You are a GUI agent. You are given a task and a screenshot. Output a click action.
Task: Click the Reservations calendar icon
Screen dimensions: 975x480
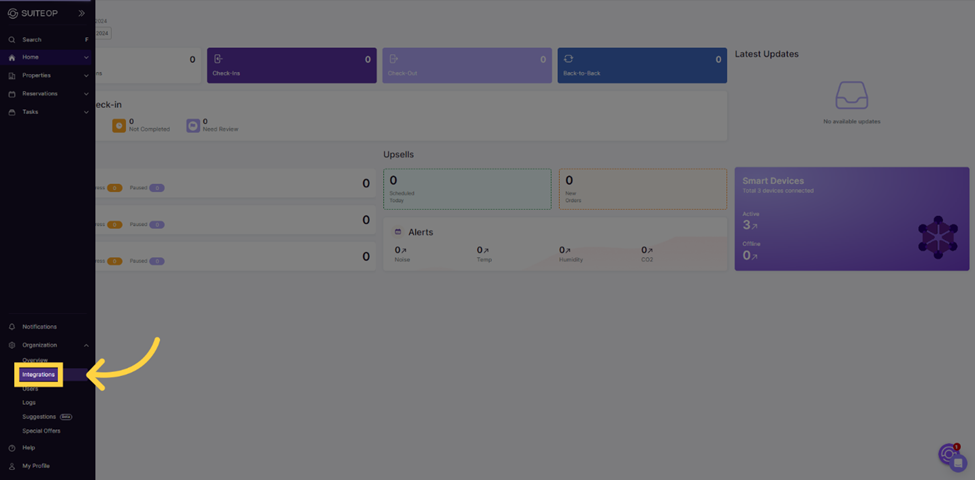click(x=12, y=94)
